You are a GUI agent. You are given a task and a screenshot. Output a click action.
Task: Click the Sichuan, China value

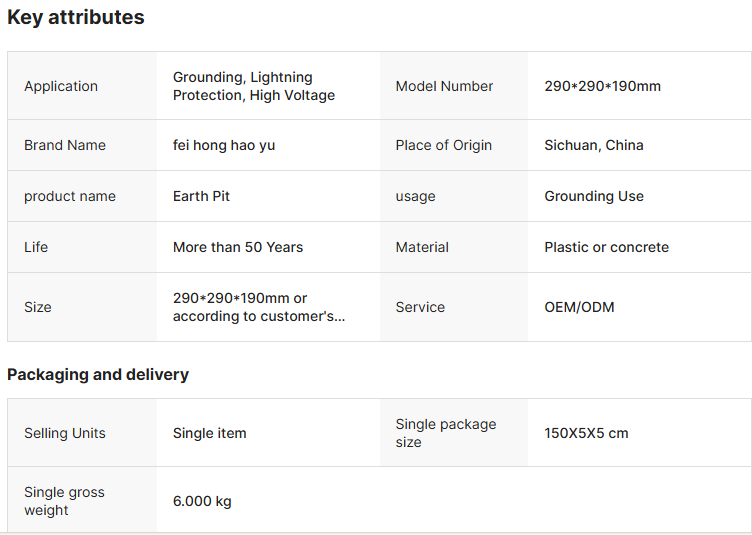[x=594, y=145]
